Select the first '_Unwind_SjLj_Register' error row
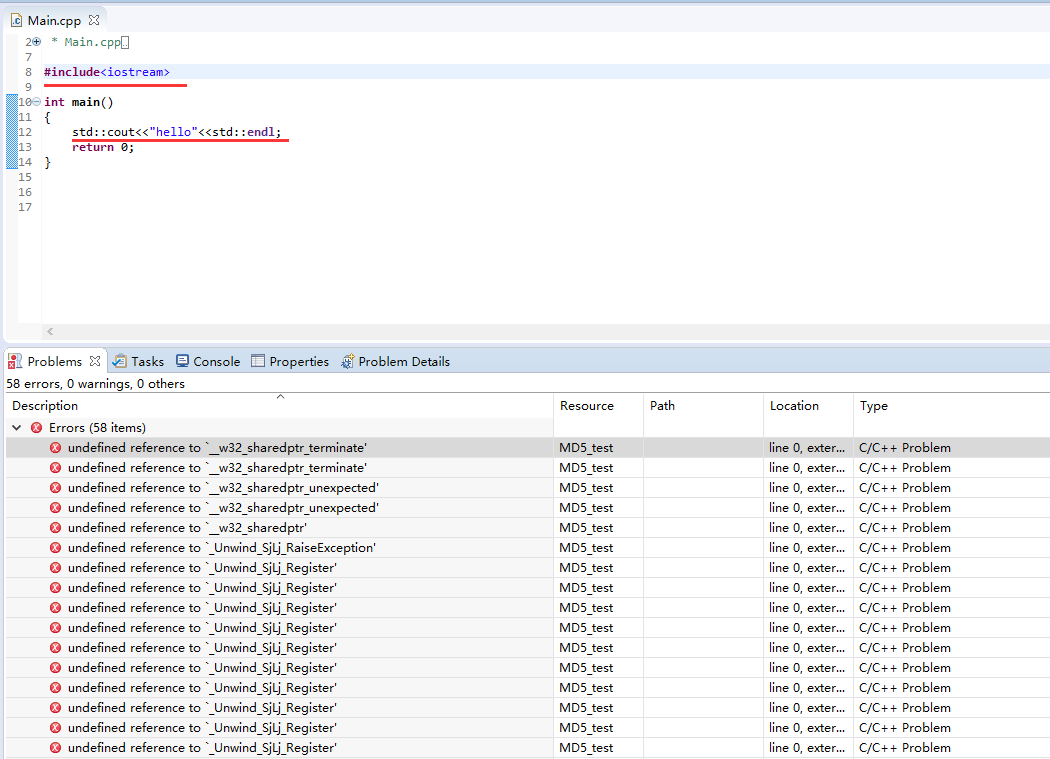 coord(528,567)
